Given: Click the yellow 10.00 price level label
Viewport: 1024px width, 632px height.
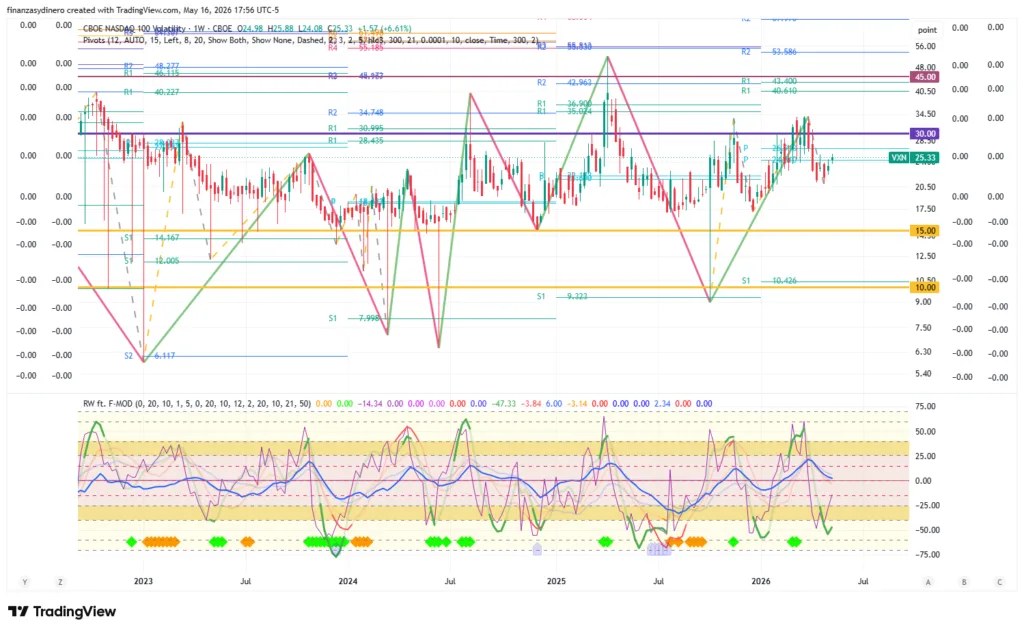Looking at the screenshot, I should [924, 287].
